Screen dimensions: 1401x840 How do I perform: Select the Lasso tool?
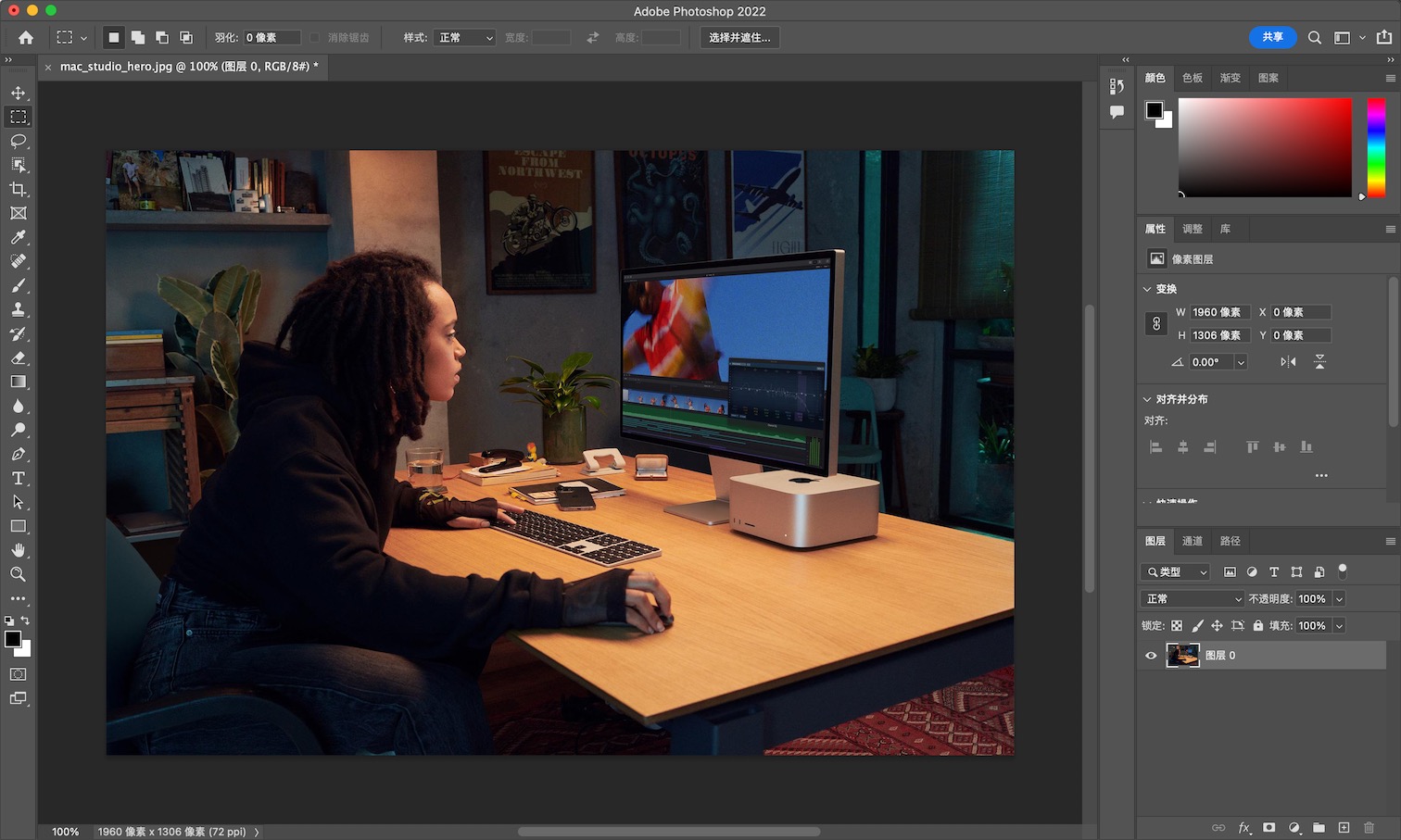(x=18, y=141)
